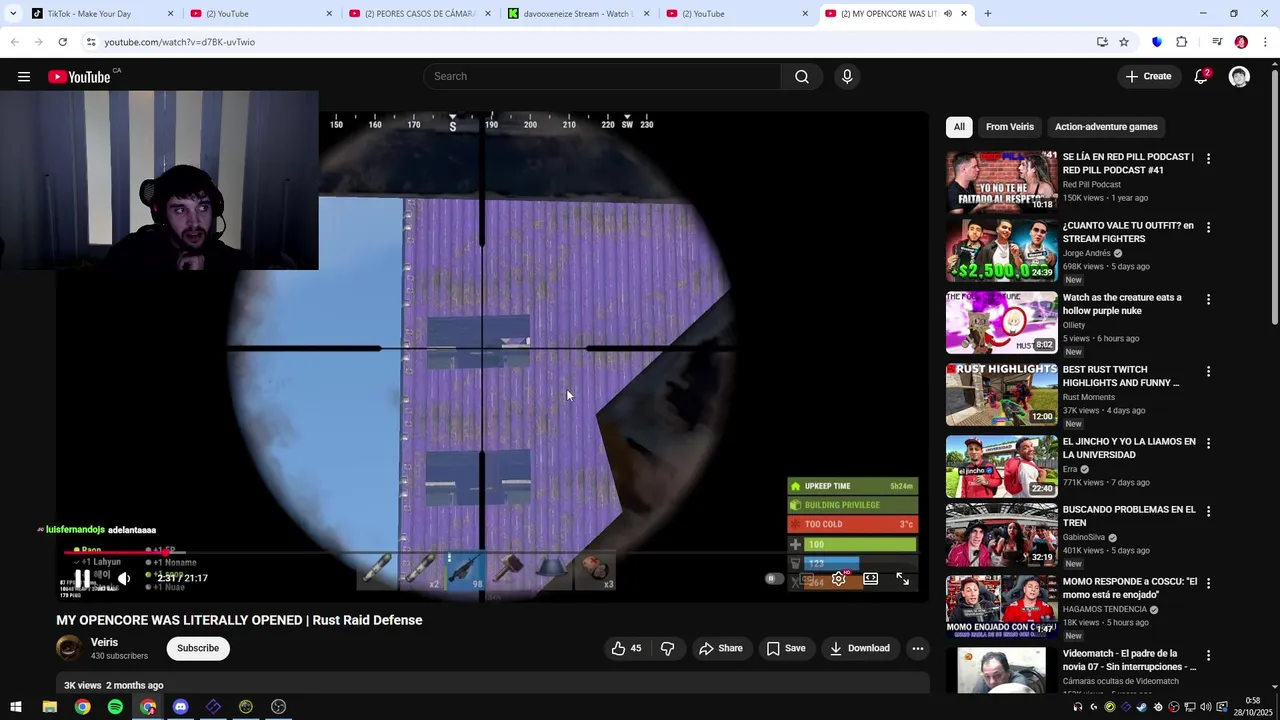Image resolution: width=1280 pixels, height=720 pixels.
Task: Mute the current tab via speaker icon
Action: pos(947,14)
